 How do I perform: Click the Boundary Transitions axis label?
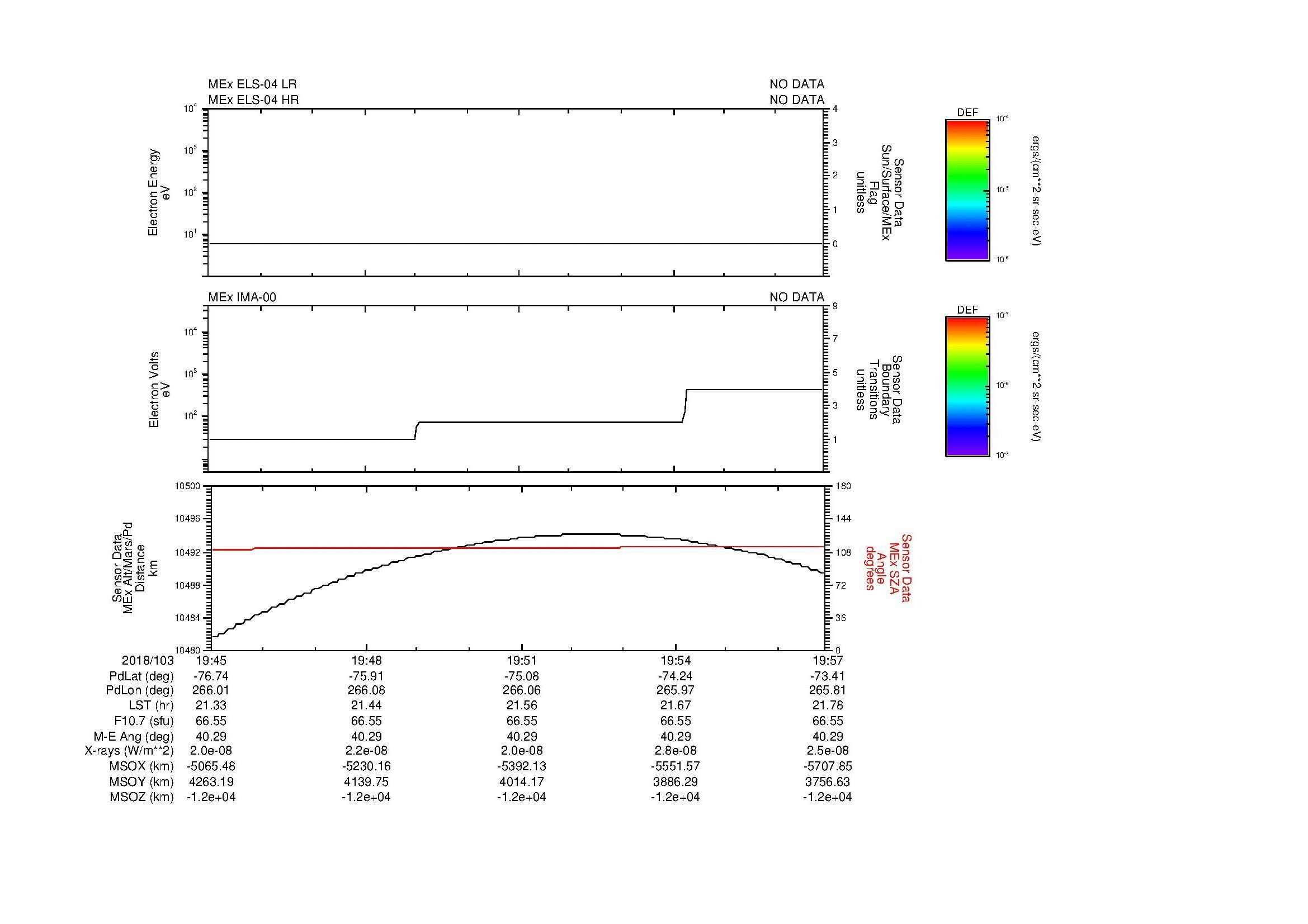point(879,390)
